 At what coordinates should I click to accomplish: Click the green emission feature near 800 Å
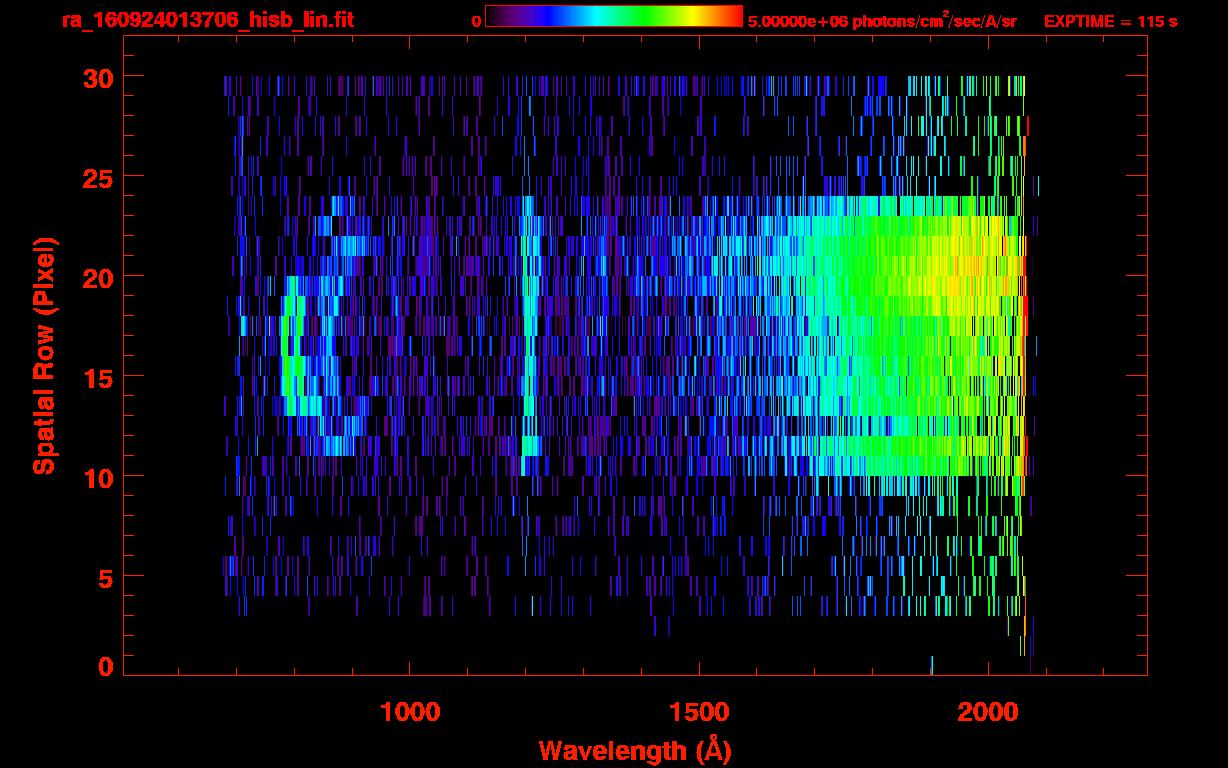coord(292,345)
